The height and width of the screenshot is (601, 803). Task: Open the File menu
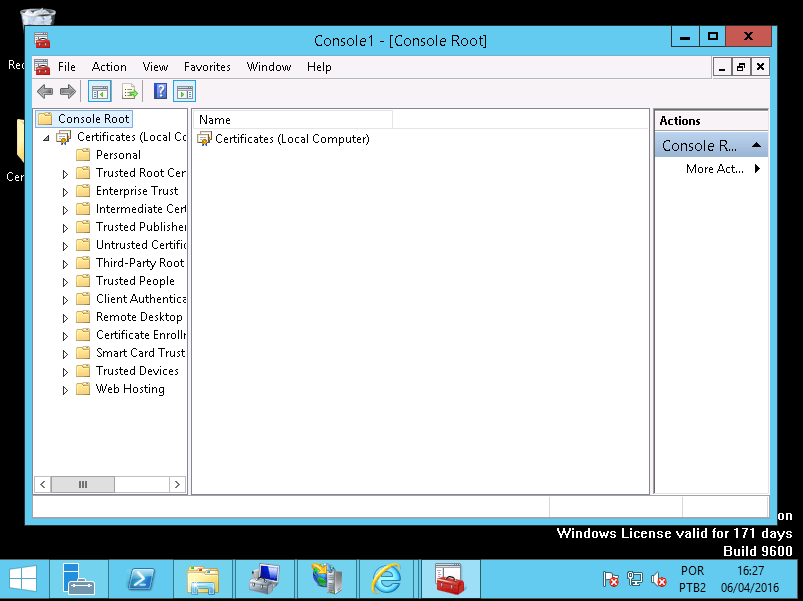pyautogui.click(x=67, y=67)
